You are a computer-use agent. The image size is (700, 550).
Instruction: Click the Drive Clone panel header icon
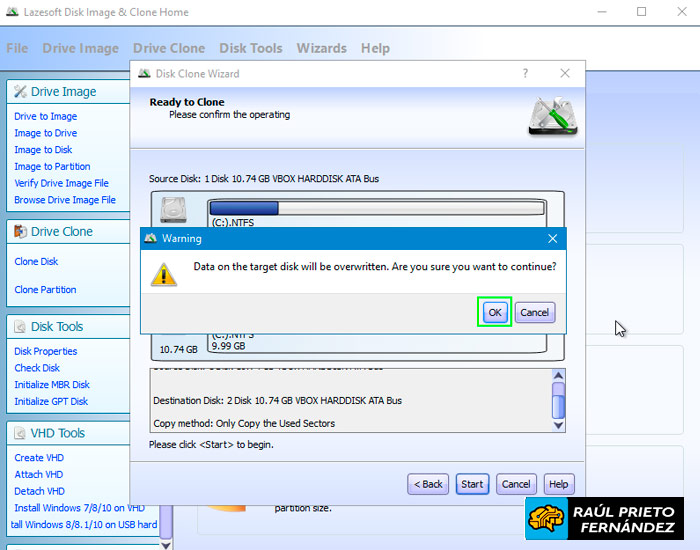(x=19, y=232)
